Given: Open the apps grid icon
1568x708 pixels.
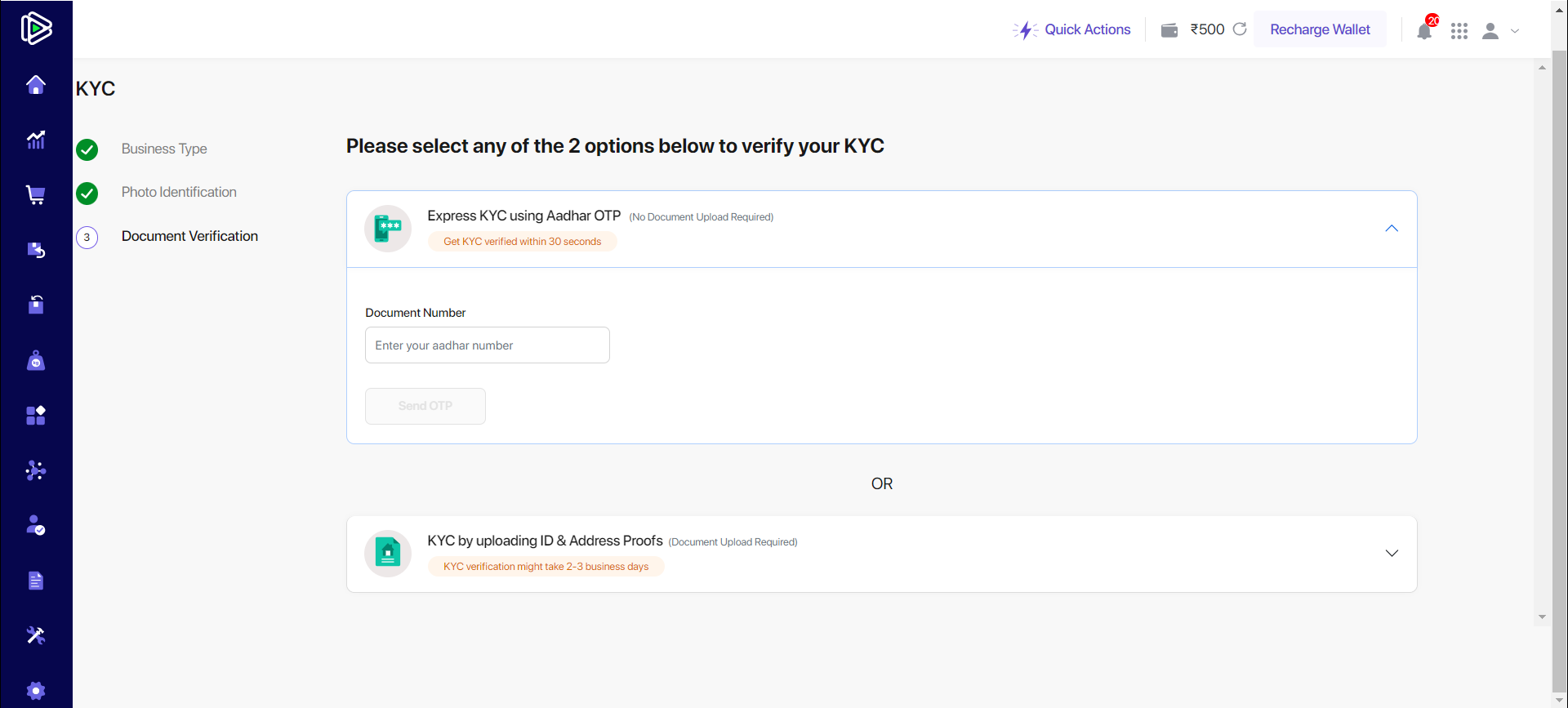Looking at the screenshot, I should pos(1459,31).
